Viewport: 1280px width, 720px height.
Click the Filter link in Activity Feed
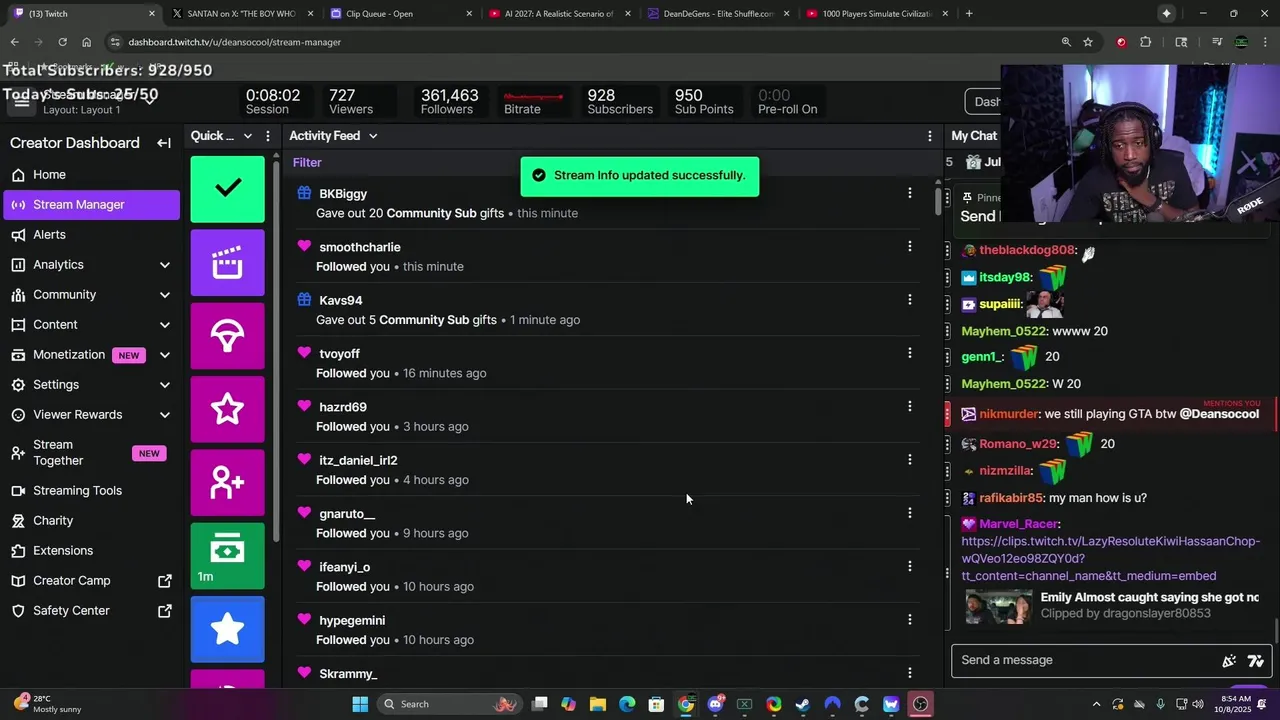tap(307, 162)
